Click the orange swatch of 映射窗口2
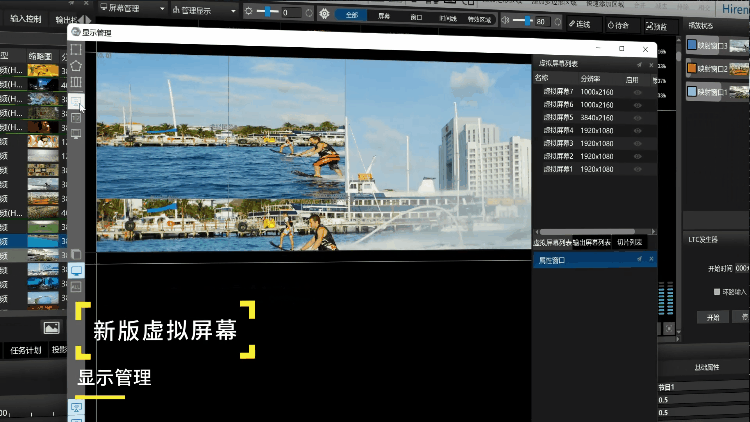Screen dimensions: 750x422 (692, 68)
